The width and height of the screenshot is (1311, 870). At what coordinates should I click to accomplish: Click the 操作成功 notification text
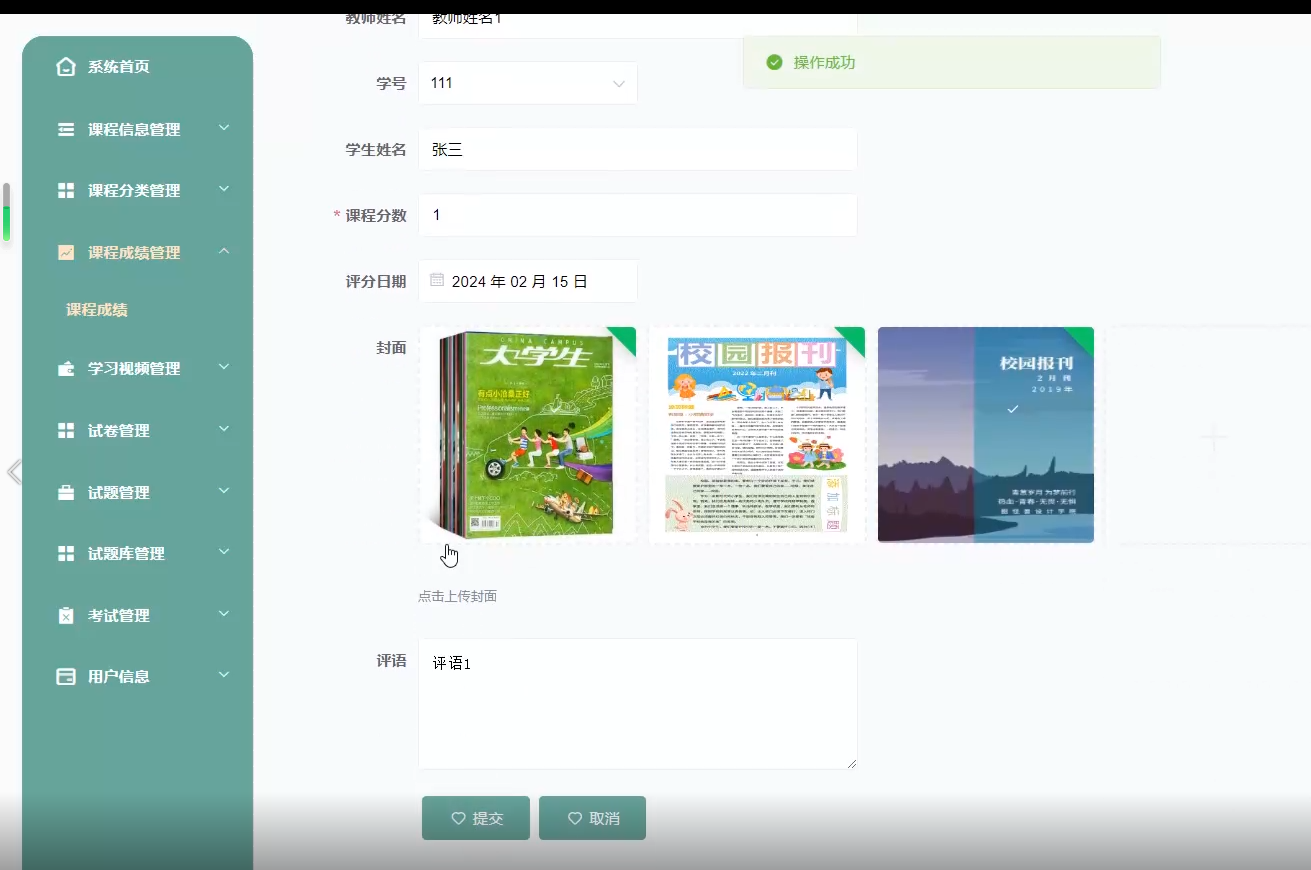pos(825,63)
